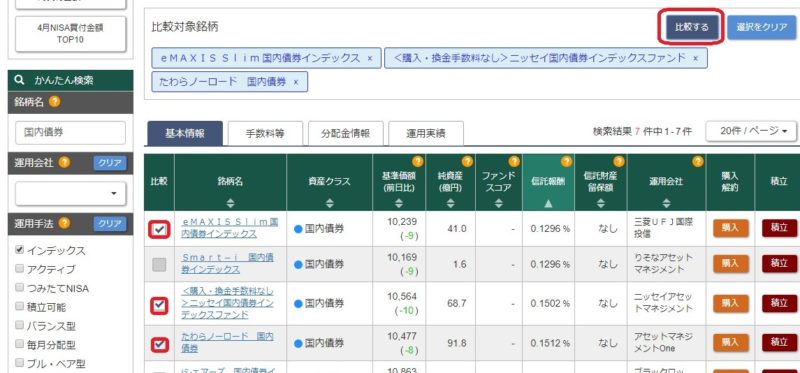The height and width of the screenshot is (373, 800).
Task: Click クリア button next to 運用会社
Action: point(110,163)
